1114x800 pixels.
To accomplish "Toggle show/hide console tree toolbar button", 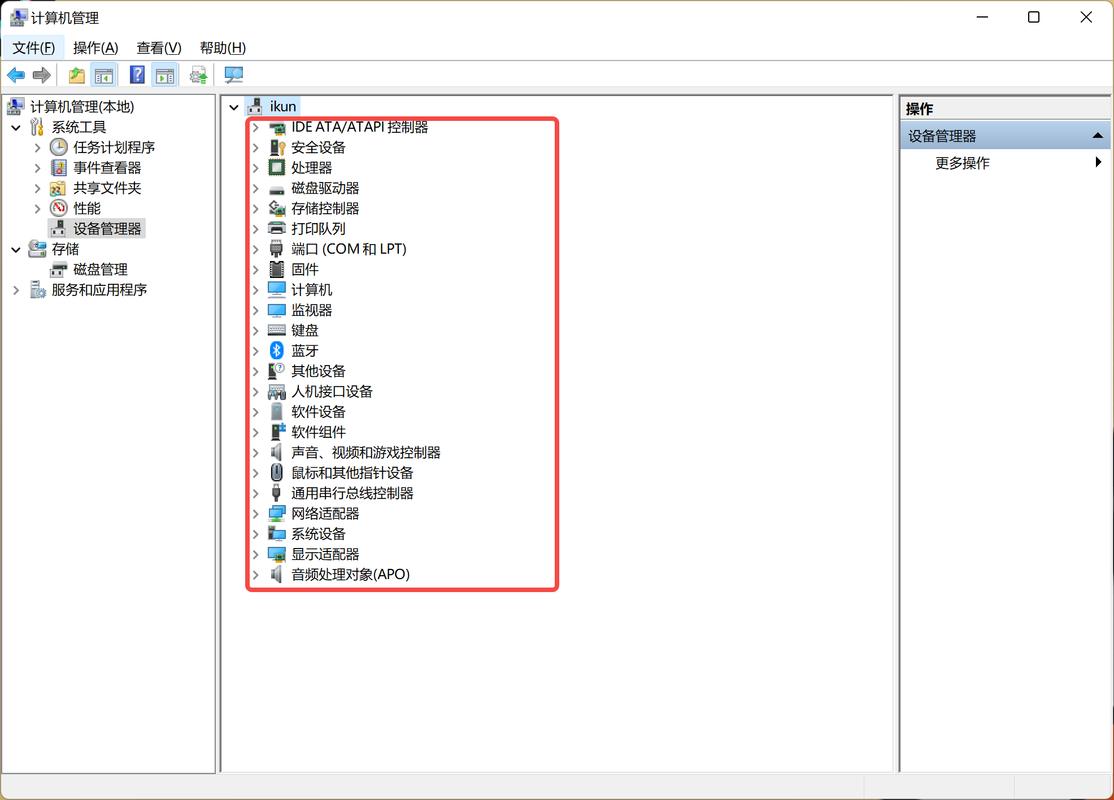I will (x=103, y=75).
